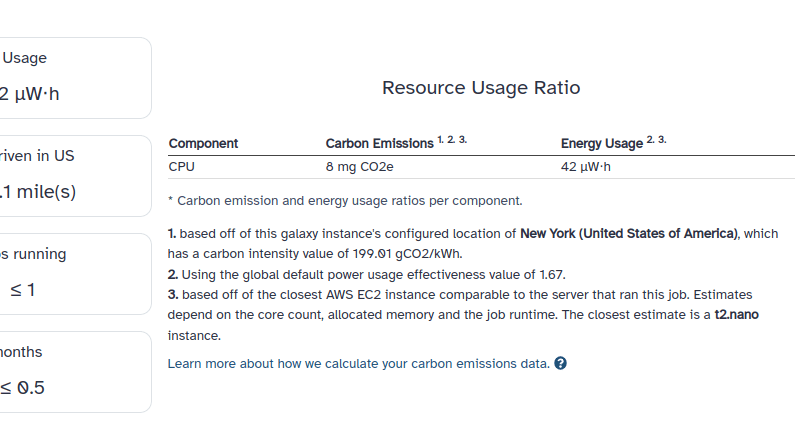
Task: Click the asterisk note about ratios per component
Action: click(345, 201)
